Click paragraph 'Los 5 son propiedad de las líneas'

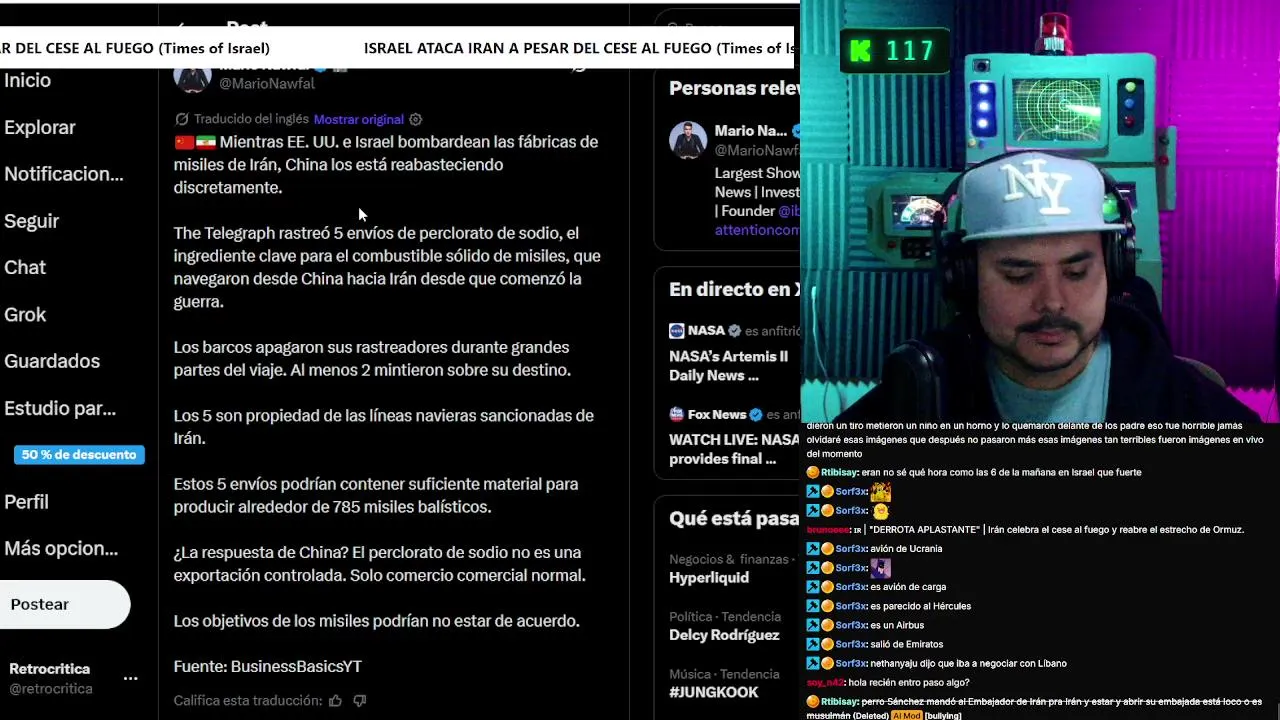pyautogui.click(x=384, y=427)
